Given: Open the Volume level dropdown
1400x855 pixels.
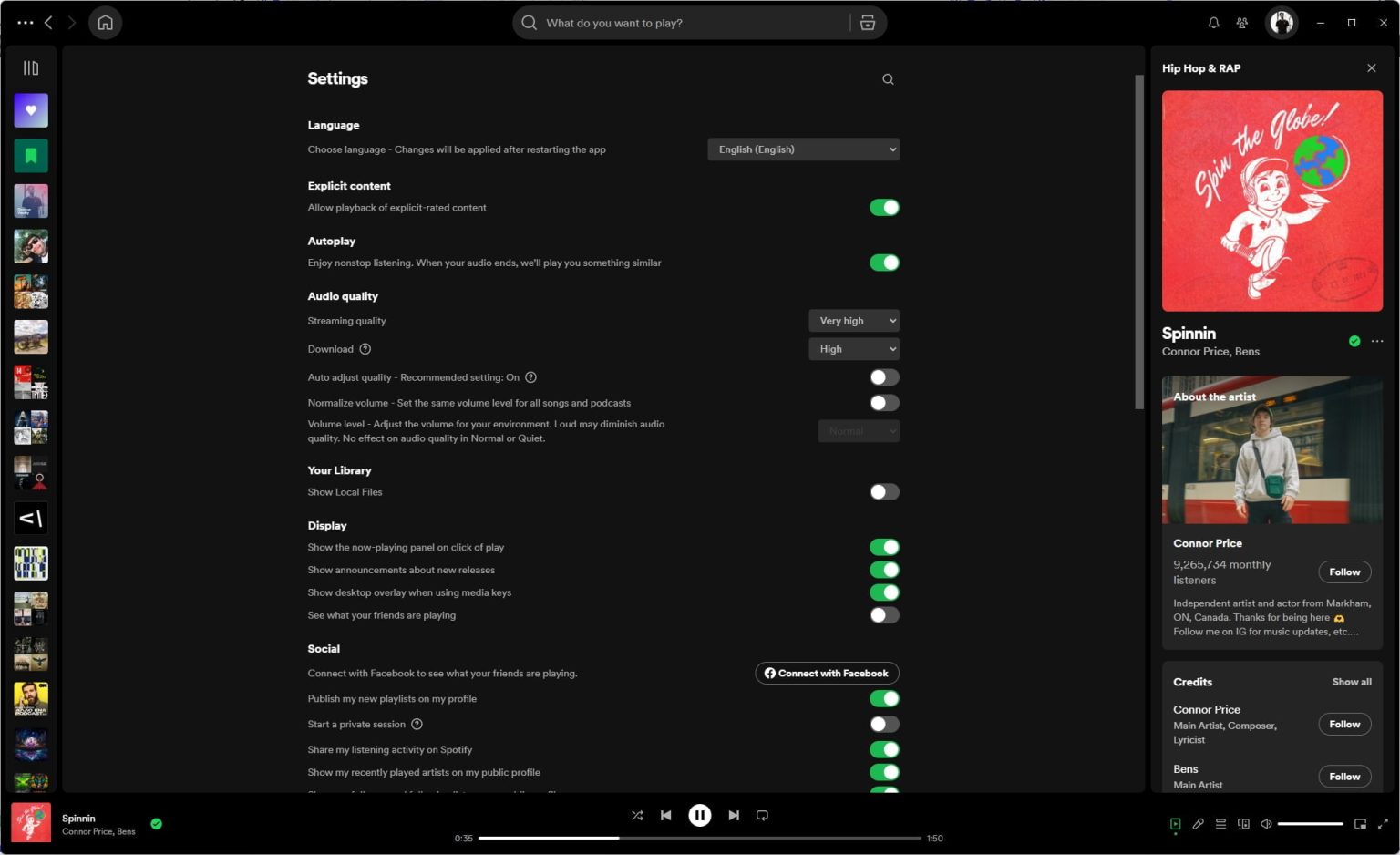Looking at the screenshot, I should (859, 431).
